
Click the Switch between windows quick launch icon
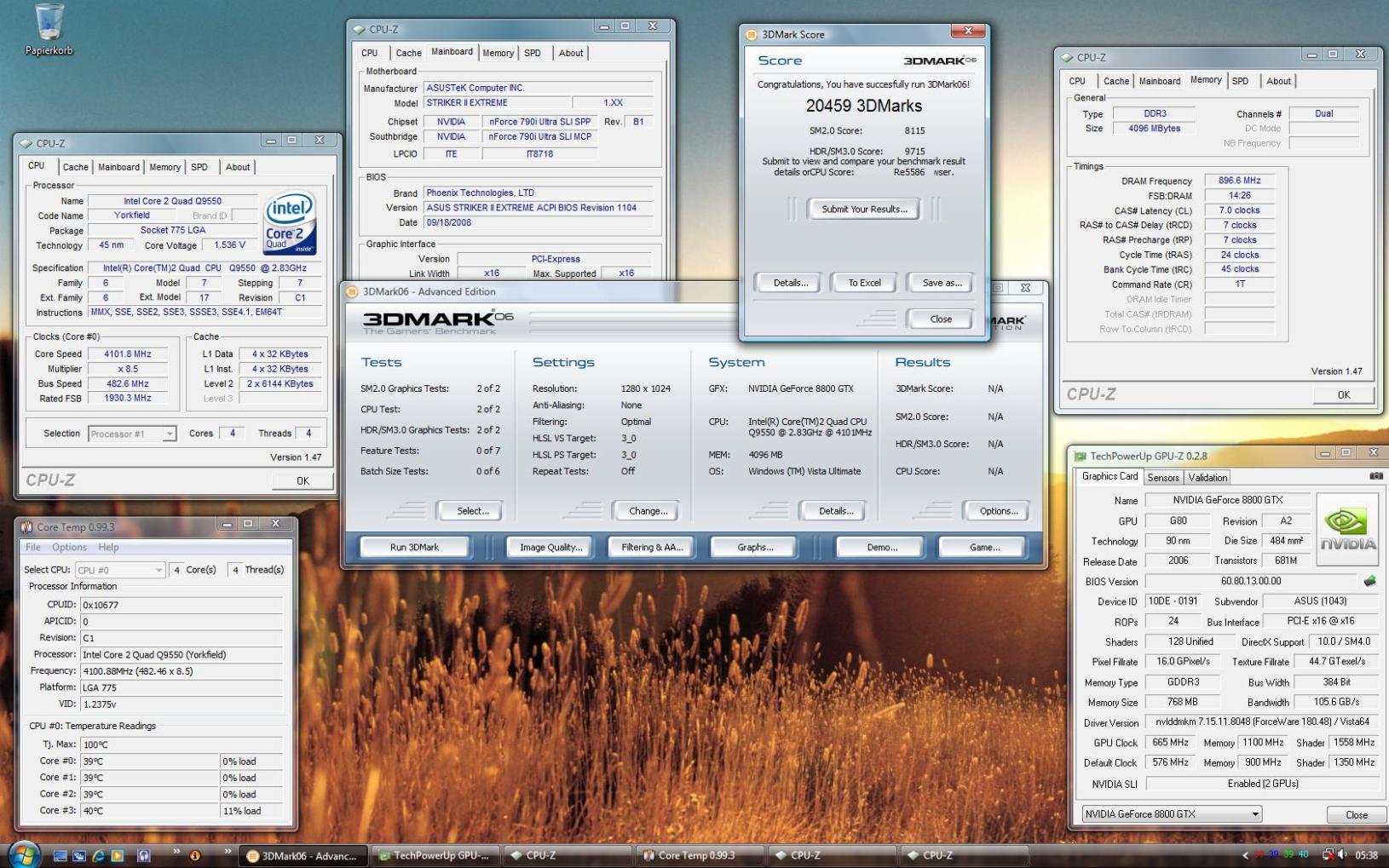[79, 855]
